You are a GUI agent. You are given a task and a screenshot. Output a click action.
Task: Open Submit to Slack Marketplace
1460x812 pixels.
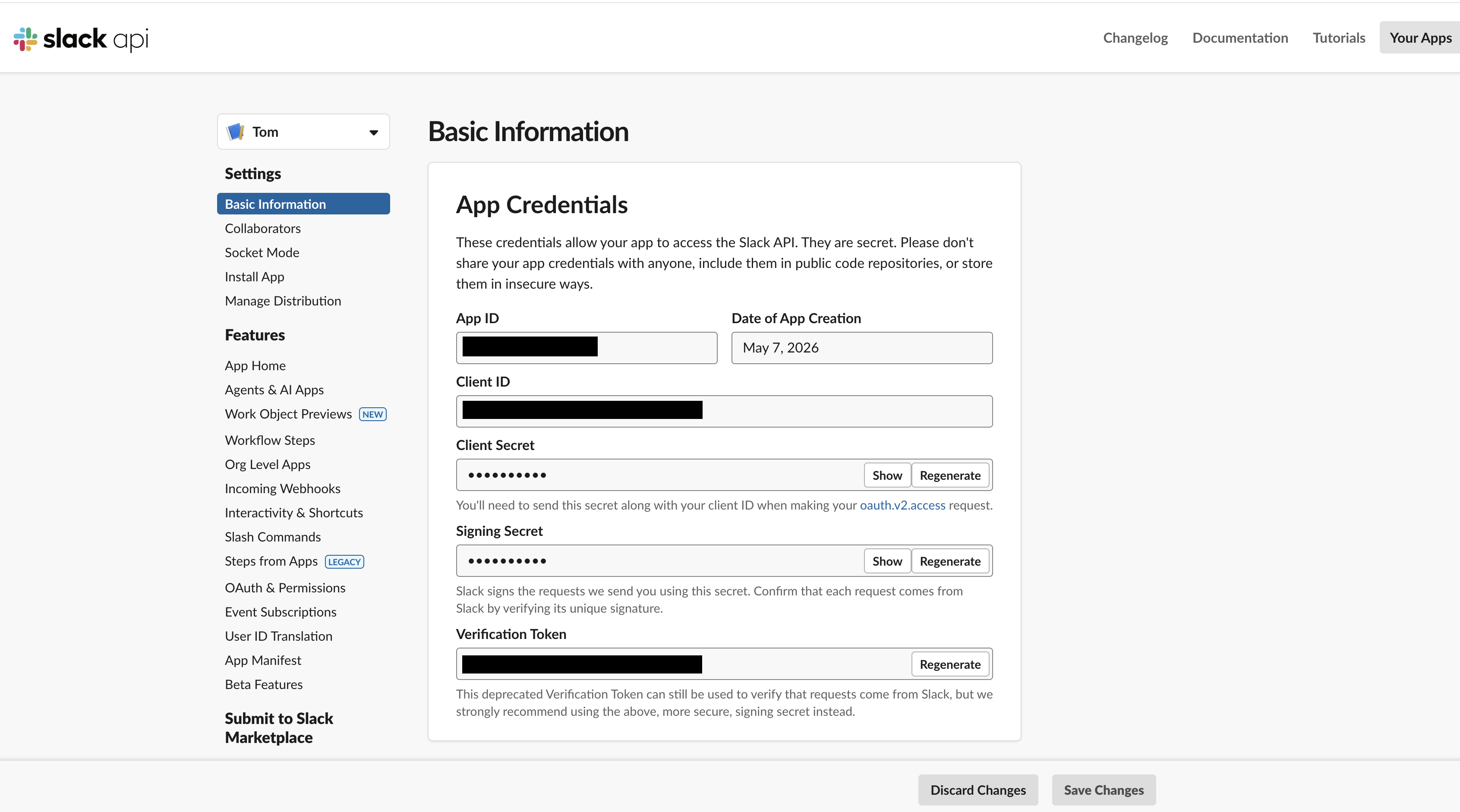coord(279,728)
